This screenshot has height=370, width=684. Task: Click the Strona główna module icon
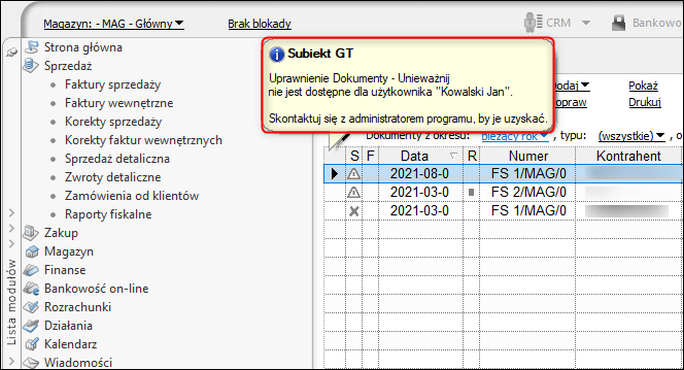[x=31, y=47]
